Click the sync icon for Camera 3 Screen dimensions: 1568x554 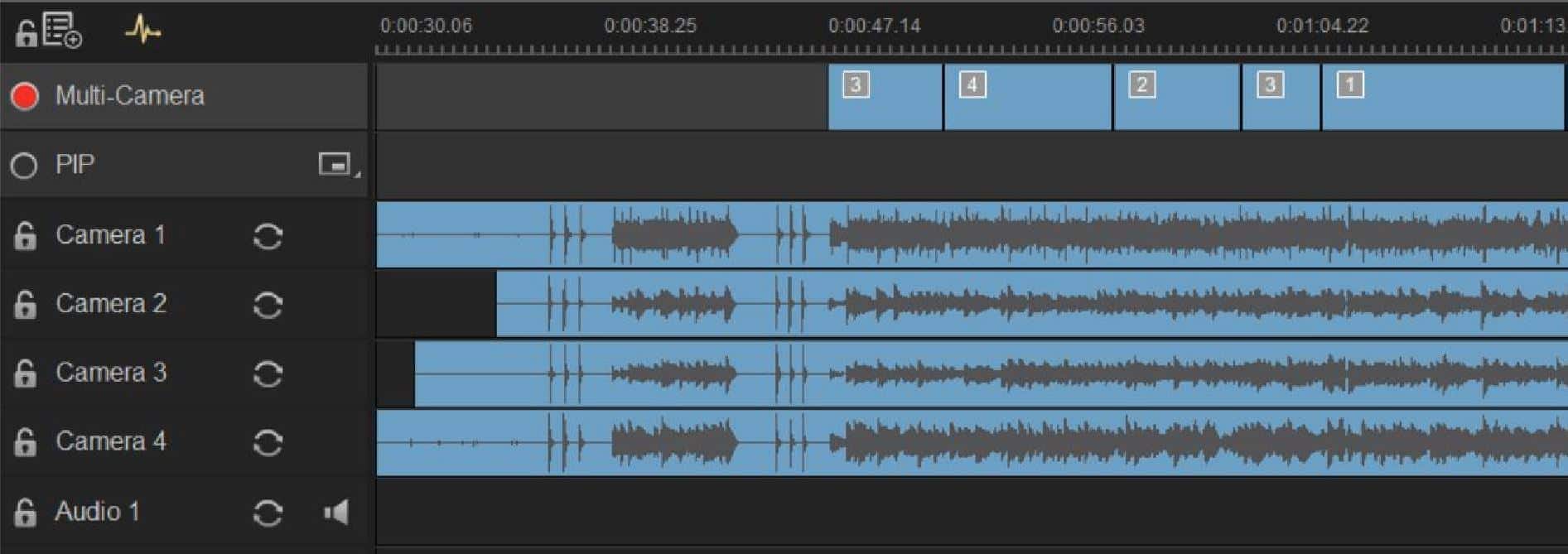pos(268,374)
